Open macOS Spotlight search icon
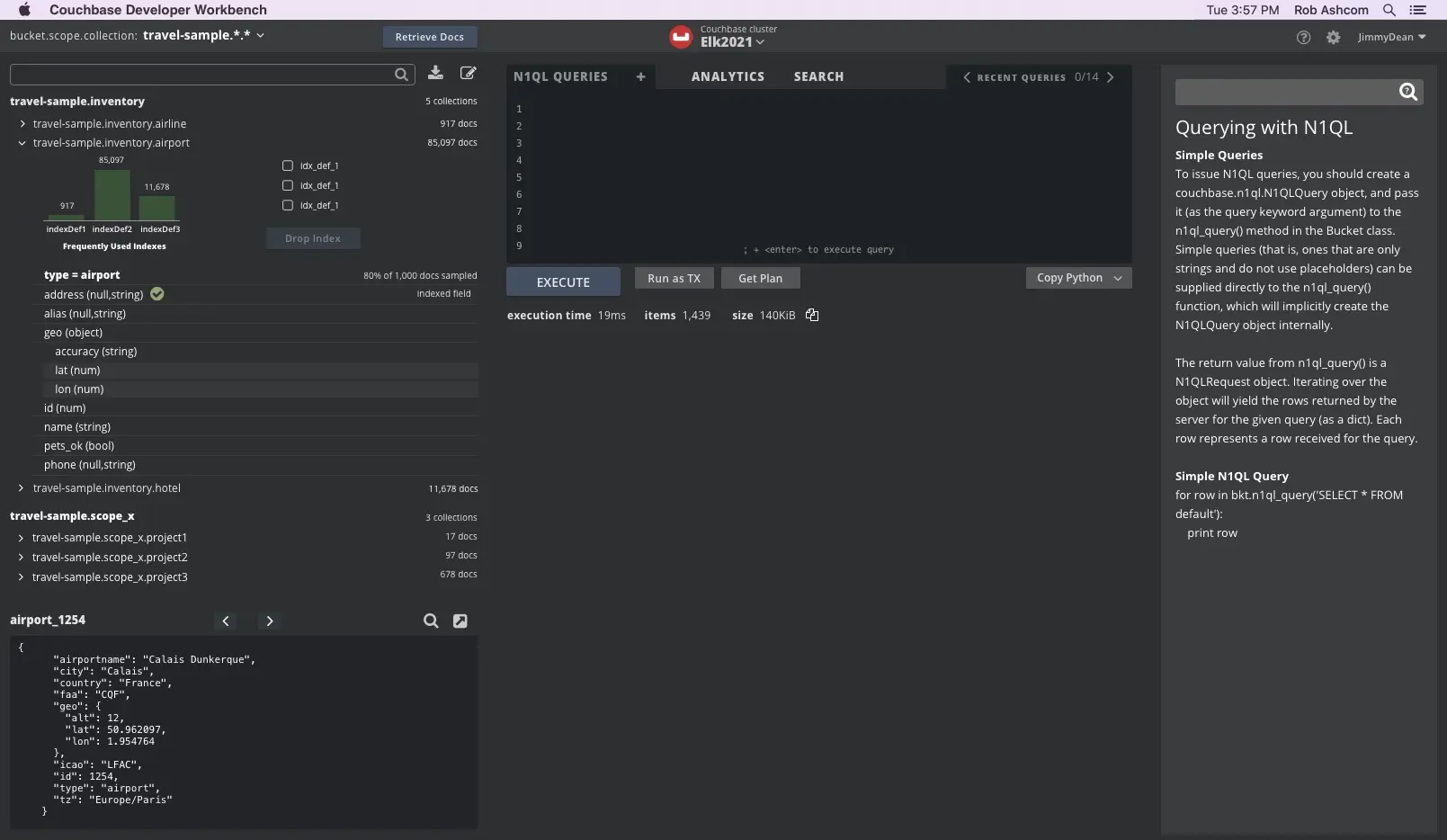This screenshot has height=840, width=1447. click(1389, 10)
